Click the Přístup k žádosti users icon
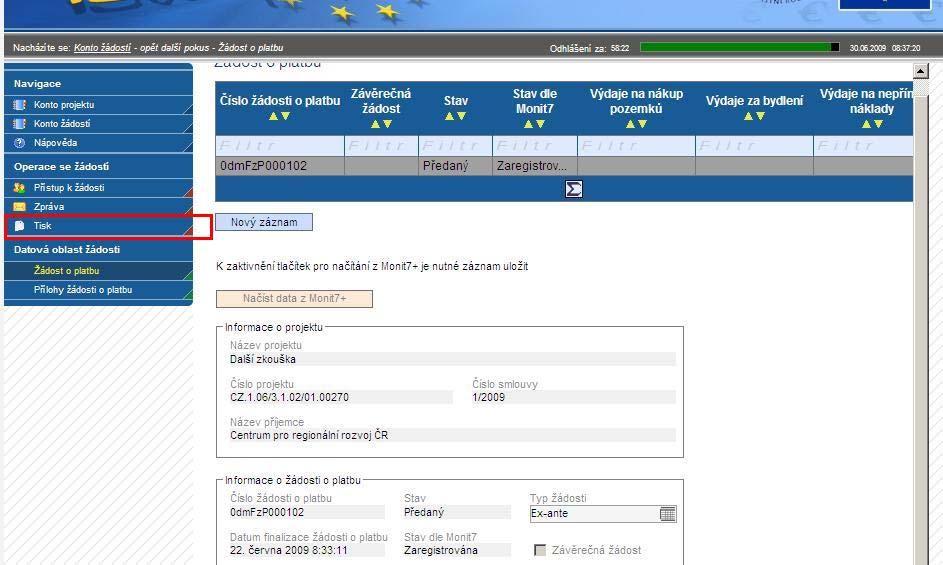The height and width of the screenshot is (565, 943). [19, 188]
